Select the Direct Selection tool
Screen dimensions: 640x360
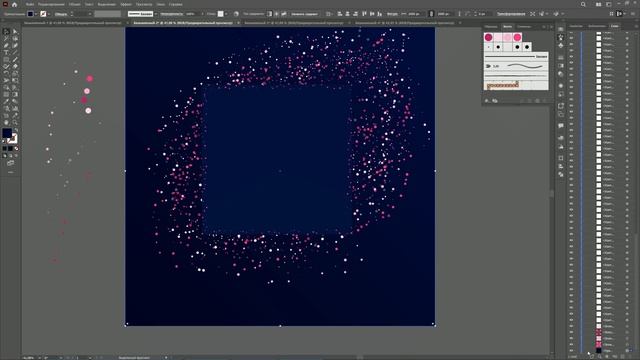[15, 31]
